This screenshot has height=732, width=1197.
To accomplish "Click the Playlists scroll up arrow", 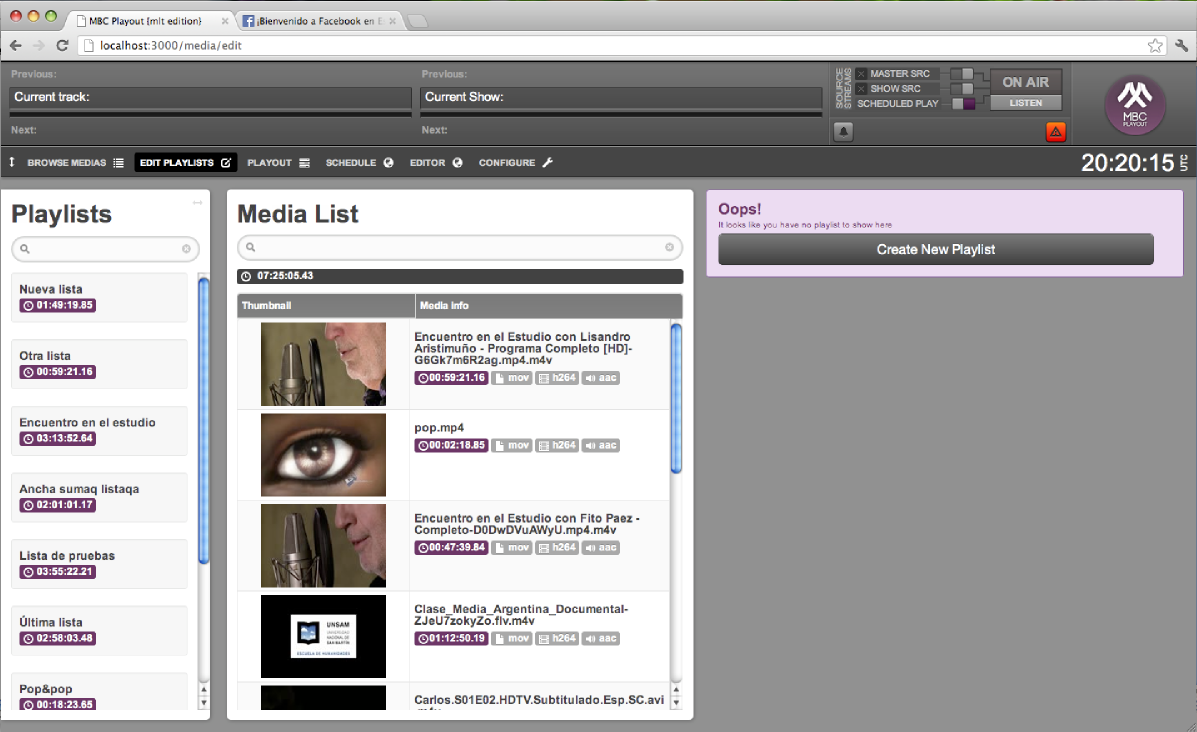I will 204,690.
